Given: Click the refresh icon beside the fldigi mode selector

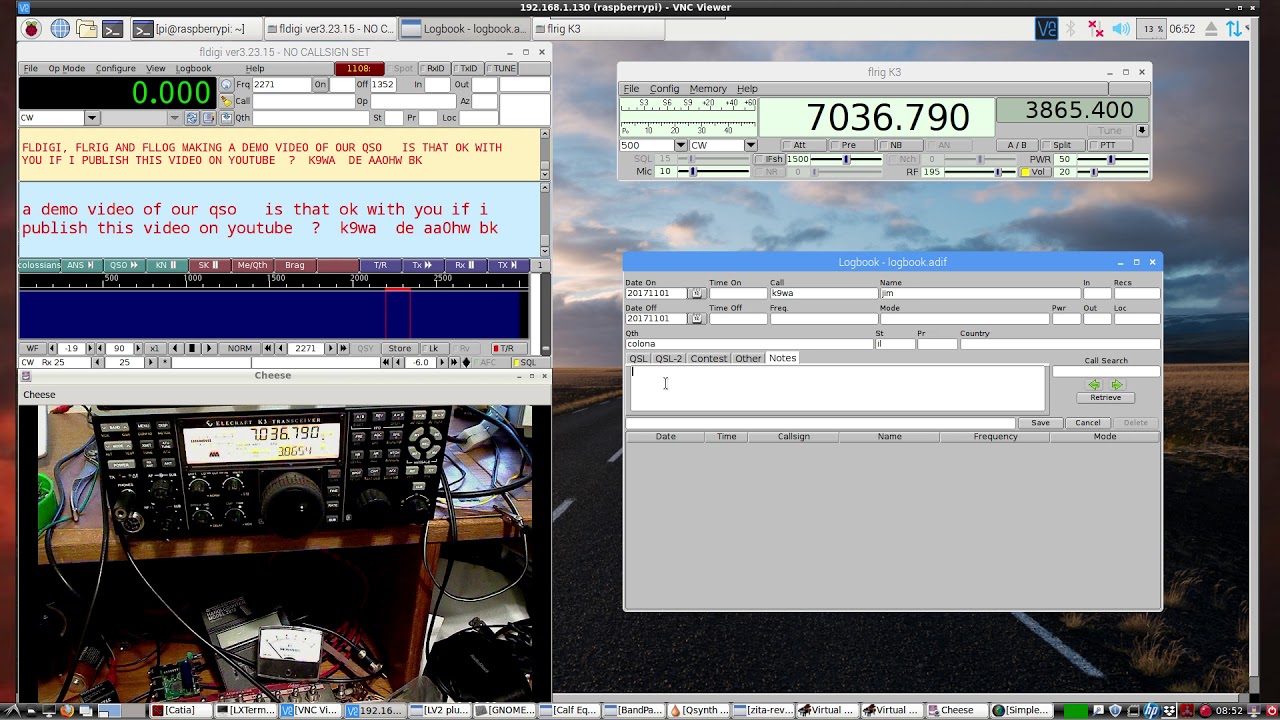Looking at the screenshot, I should click(x=192, y=117).
